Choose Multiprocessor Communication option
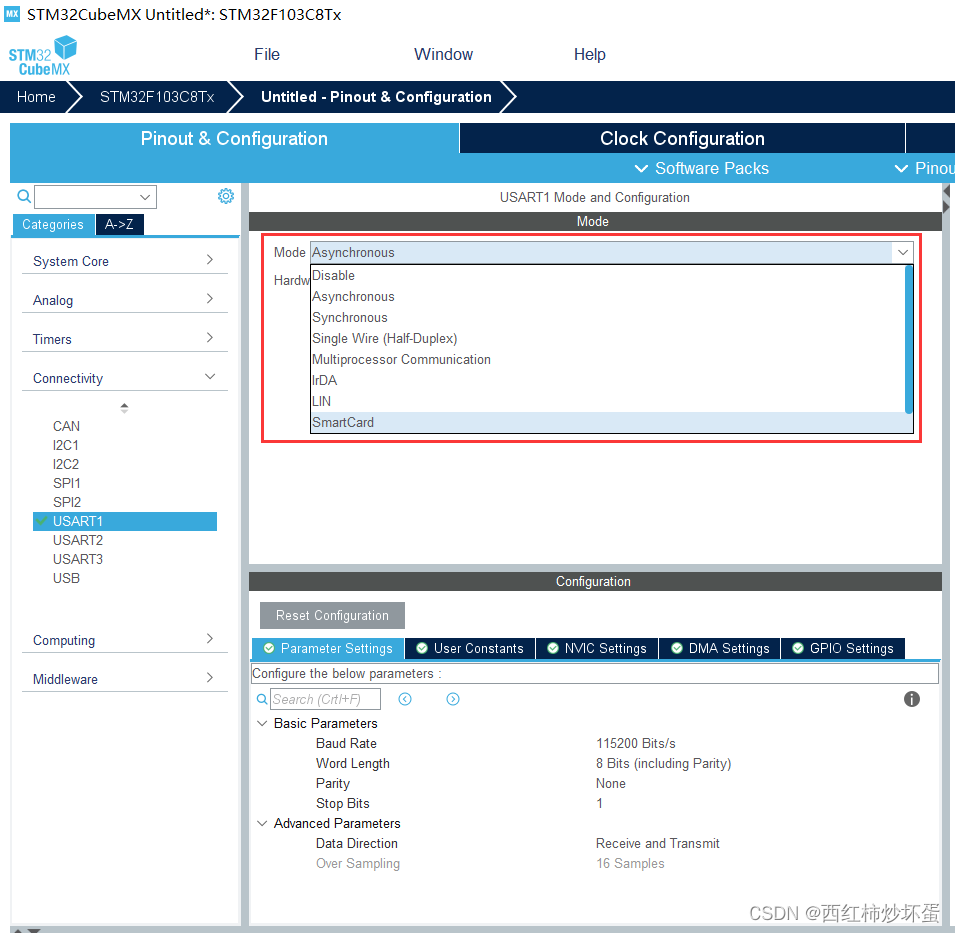 click(608, 359)
